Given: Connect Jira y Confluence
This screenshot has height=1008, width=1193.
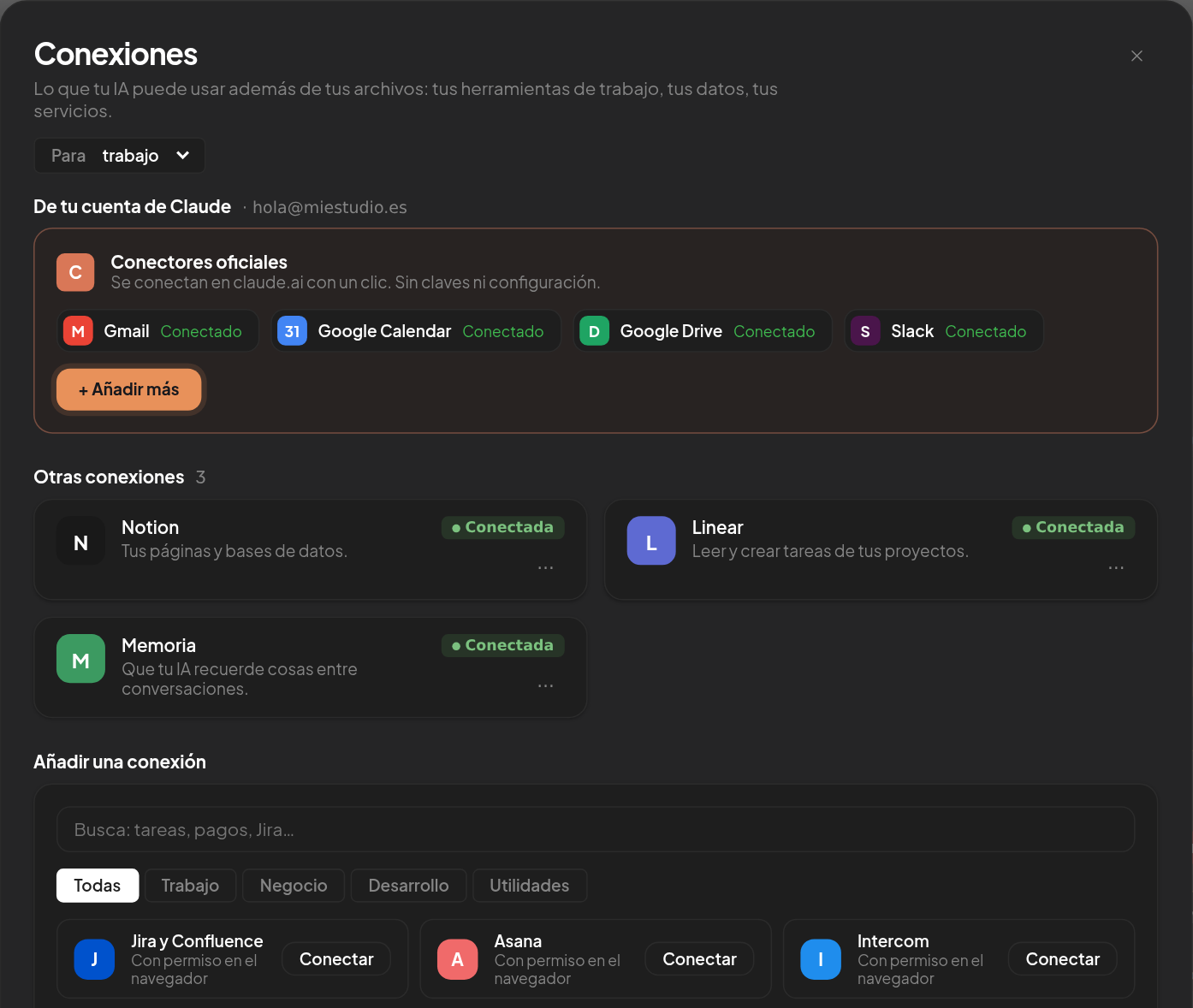Looking at the screenshot, I should [x=336, y=959].
